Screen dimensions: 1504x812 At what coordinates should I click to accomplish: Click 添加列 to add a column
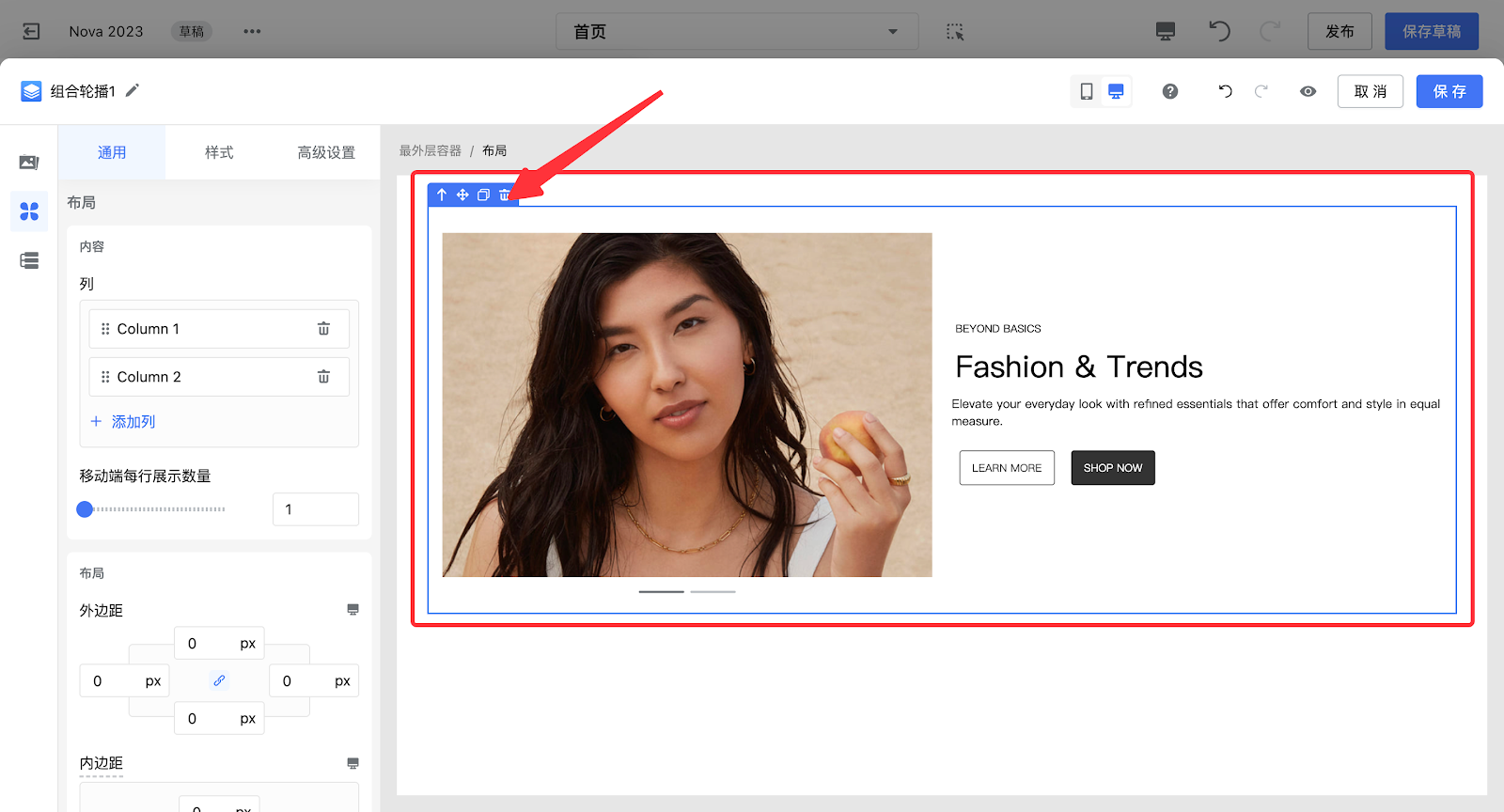123,422
